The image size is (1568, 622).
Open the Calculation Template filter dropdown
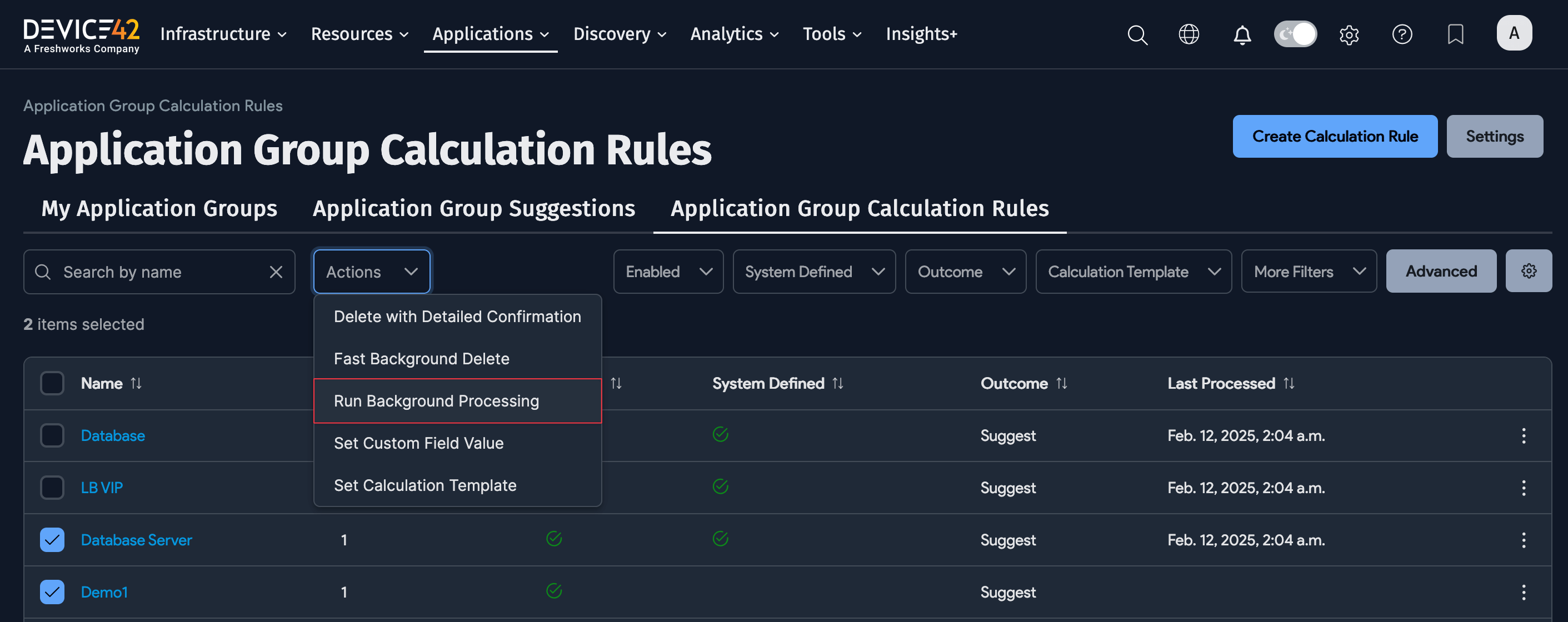tap(1133, 272)
